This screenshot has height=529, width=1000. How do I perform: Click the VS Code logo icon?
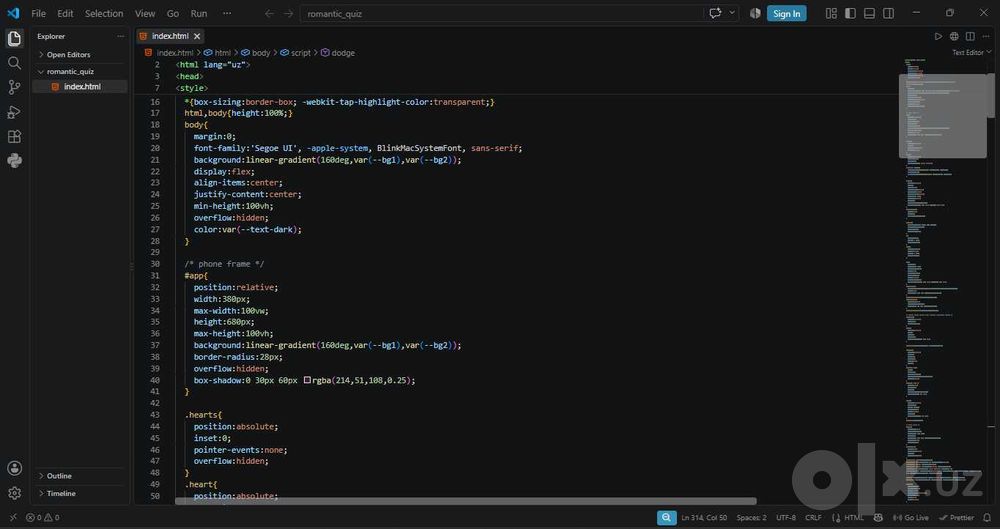(13, 13)
